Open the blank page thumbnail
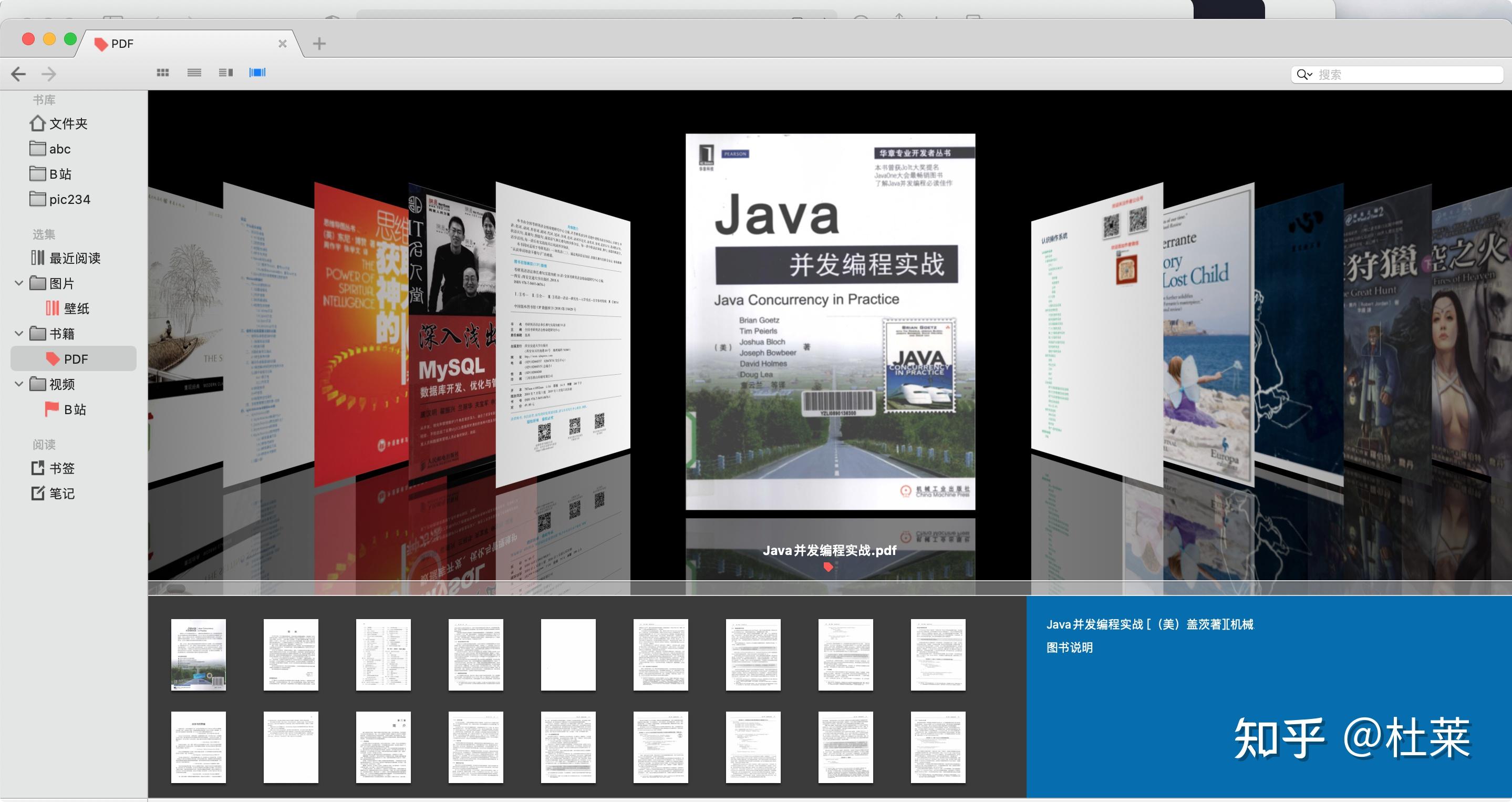Image resolution: width=1512 pixels, height=802 pixels. point(568,655)
